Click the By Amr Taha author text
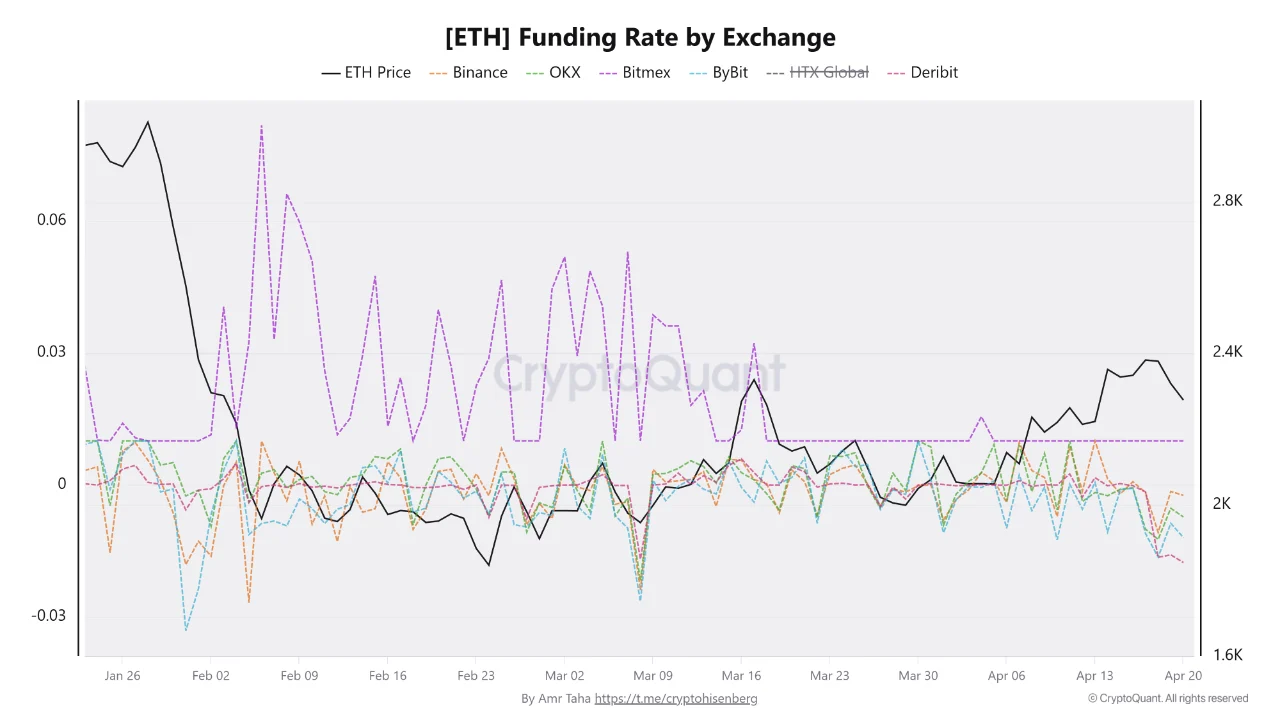 pyautogui.click(x=555, y=699)
